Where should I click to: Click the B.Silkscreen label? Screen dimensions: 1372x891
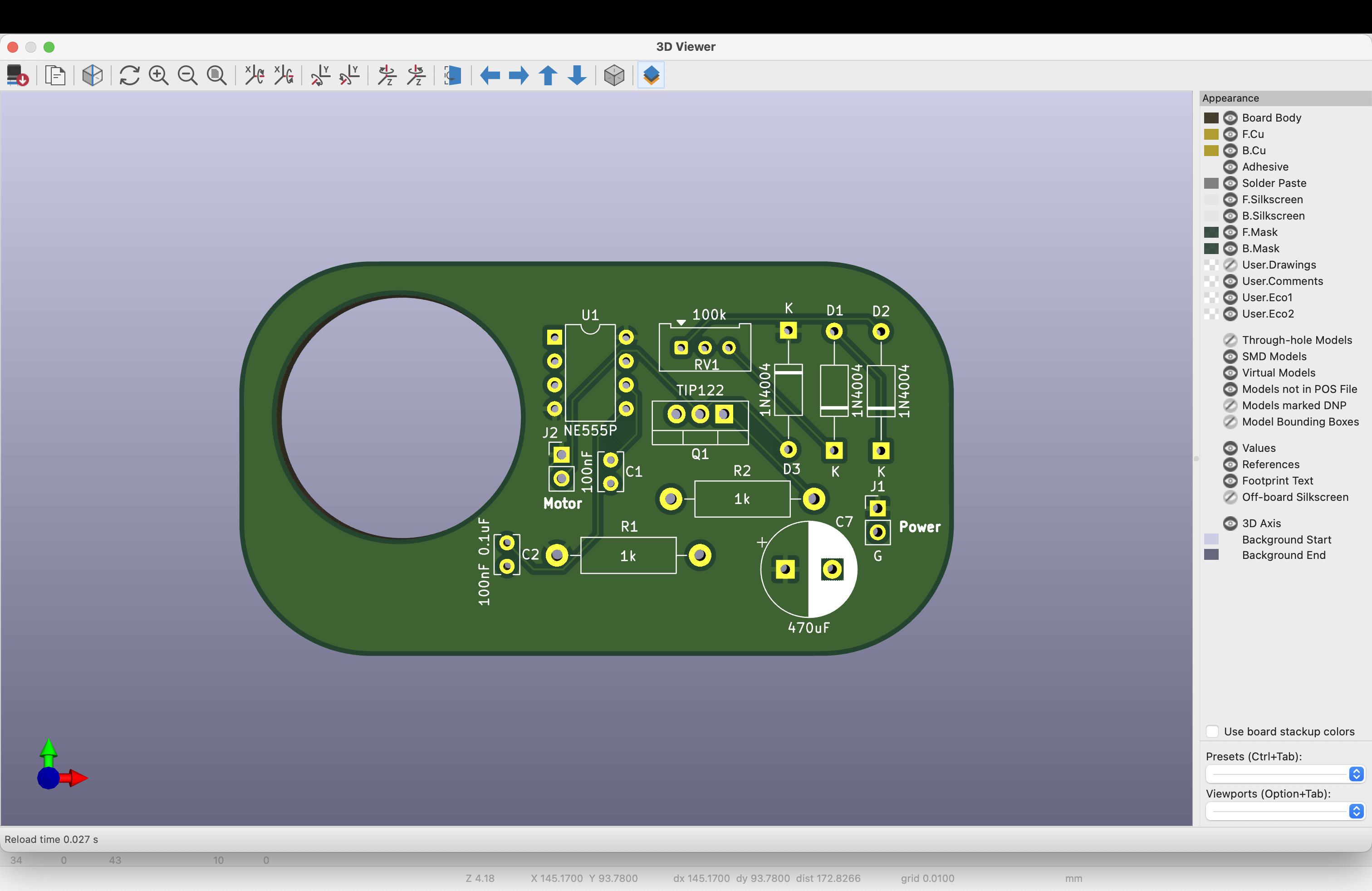pyautogui.click(x=1273, y=216)
